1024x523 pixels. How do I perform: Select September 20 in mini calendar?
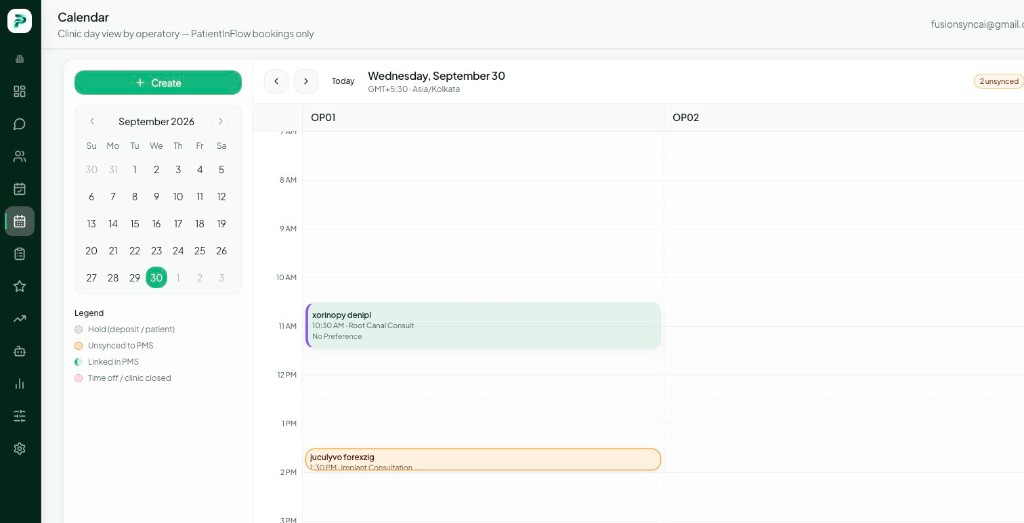point(91,251)
